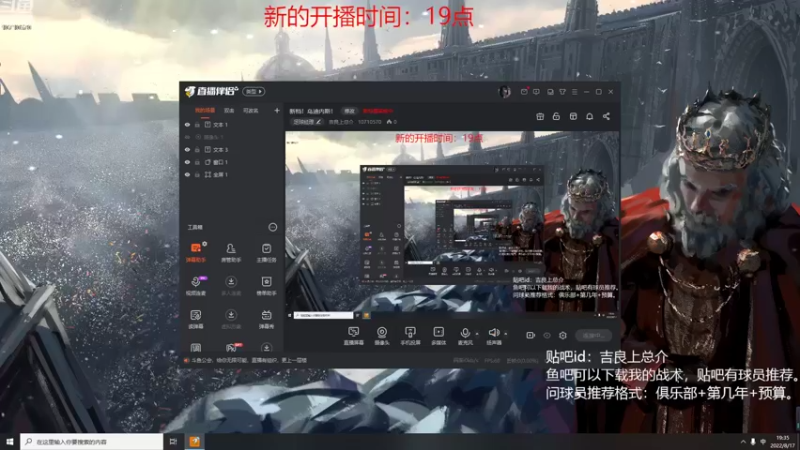The width and height of the screenshot is (800, 450).
Task: Open the hamburger menu in title bar
Action: (x=574, y=92)
